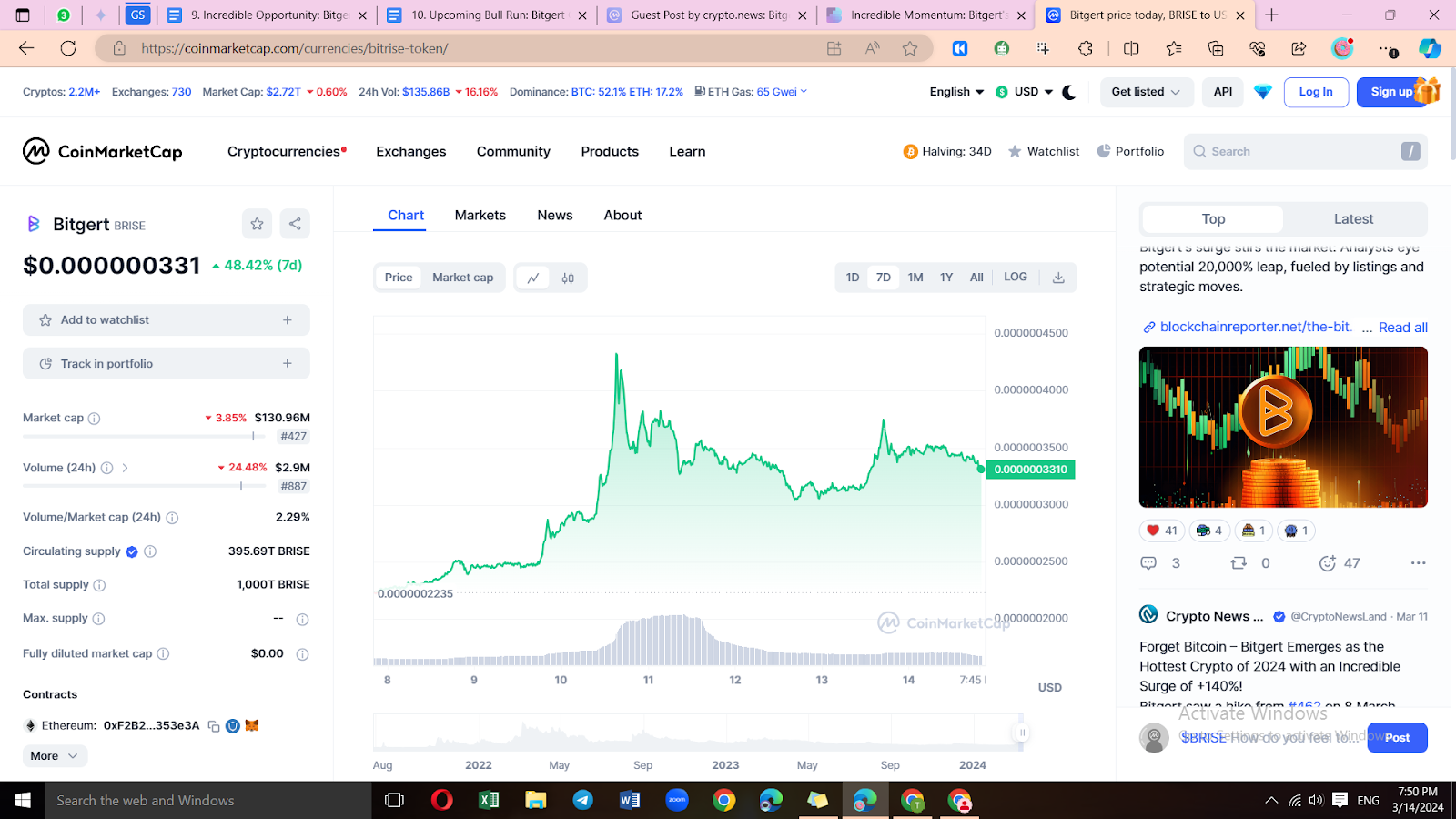Click the chart range slider handle
The width and height of the screenshot is (1456, 819).
(x=1022, y=733)
